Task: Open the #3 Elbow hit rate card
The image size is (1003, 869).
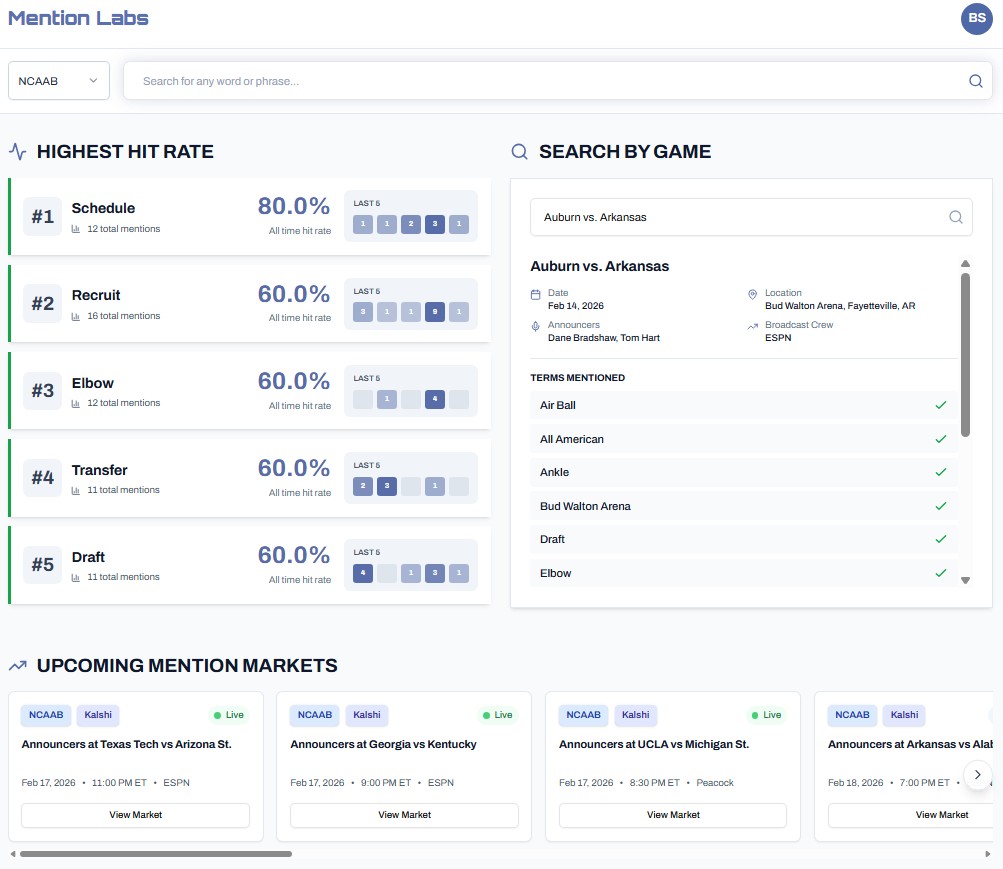Action: coord(249,391)
